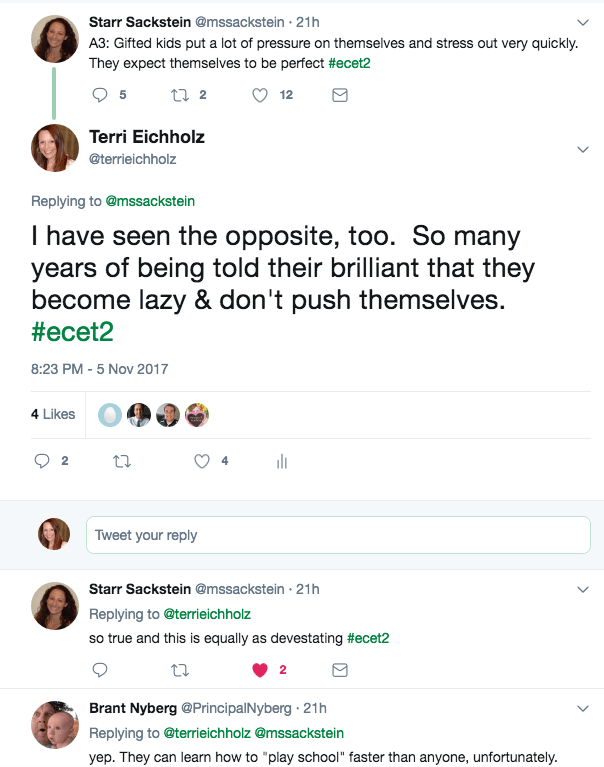The height and width of the screenshot is (767, 604).
Task: Expand options menu for Terri Eichholz's tweet
Action: pos(584,149)
